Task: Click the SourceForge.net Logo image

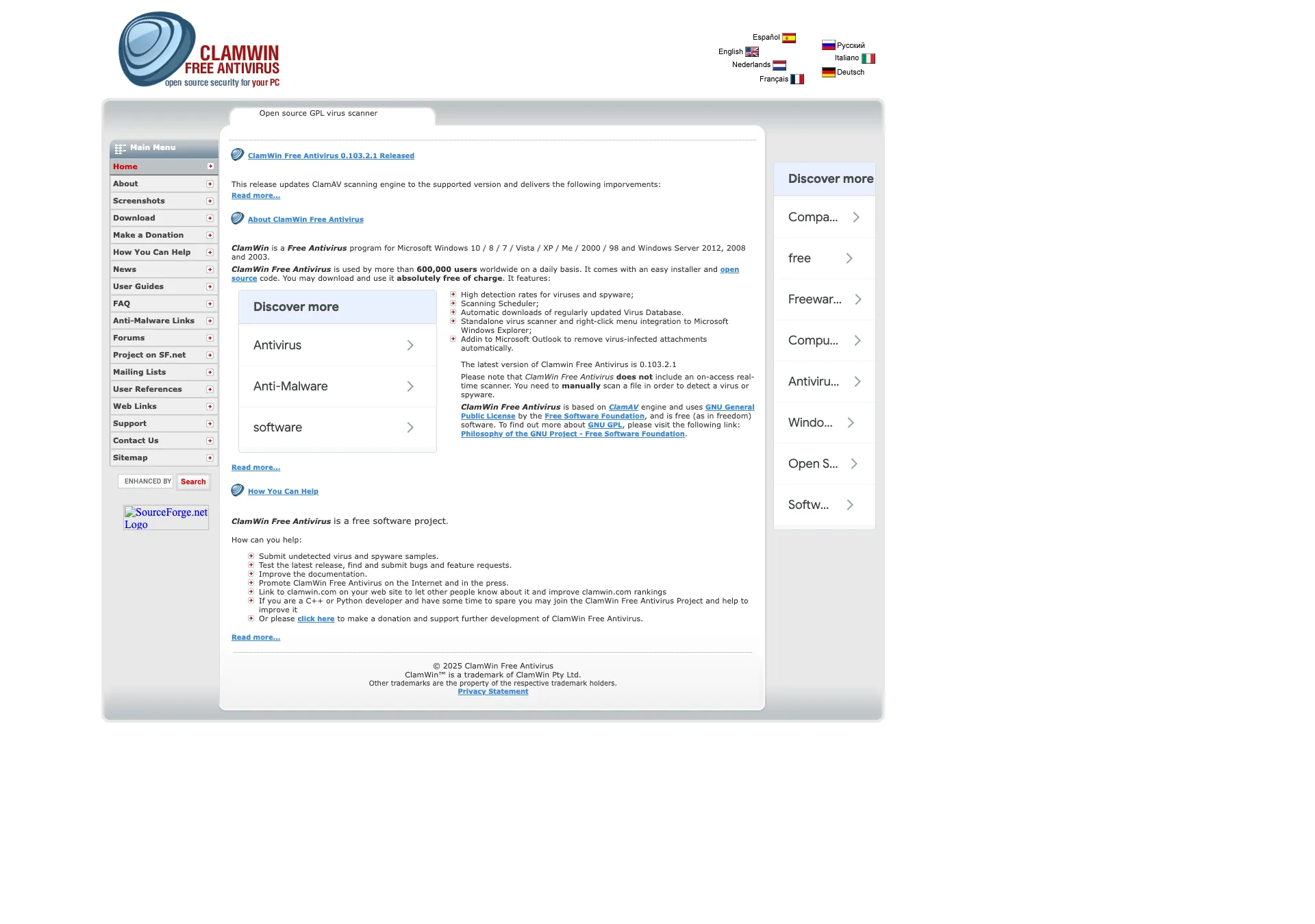Action: 166,518
